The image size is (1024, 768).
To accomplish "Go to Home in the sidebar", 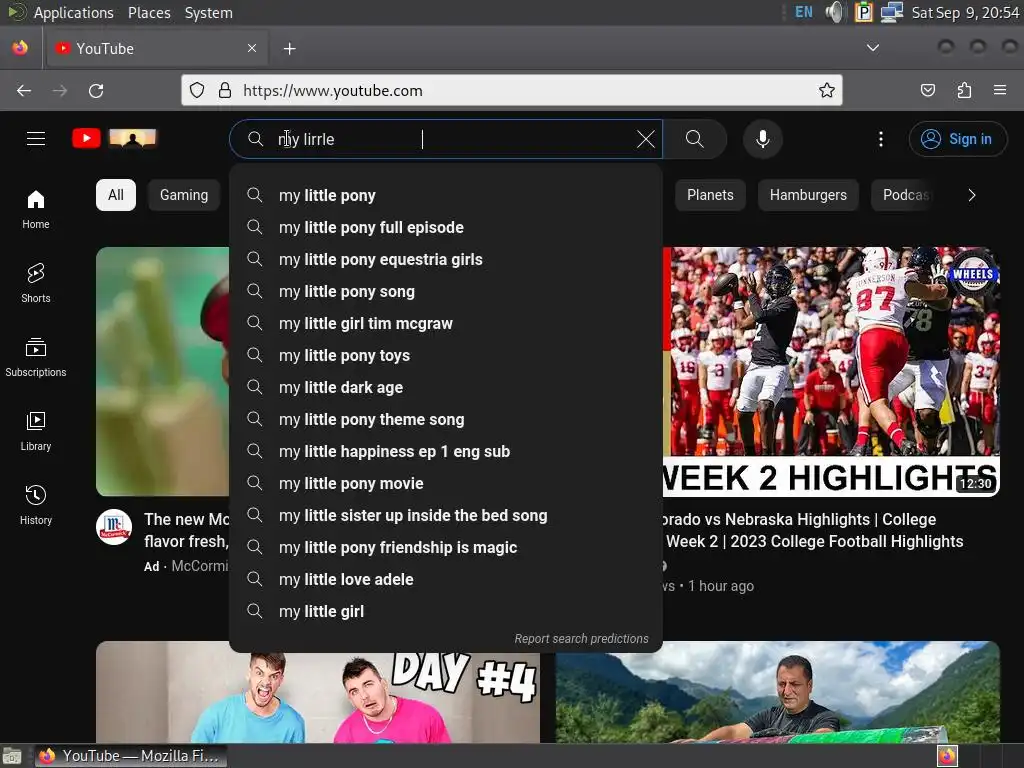I will 36,209.
